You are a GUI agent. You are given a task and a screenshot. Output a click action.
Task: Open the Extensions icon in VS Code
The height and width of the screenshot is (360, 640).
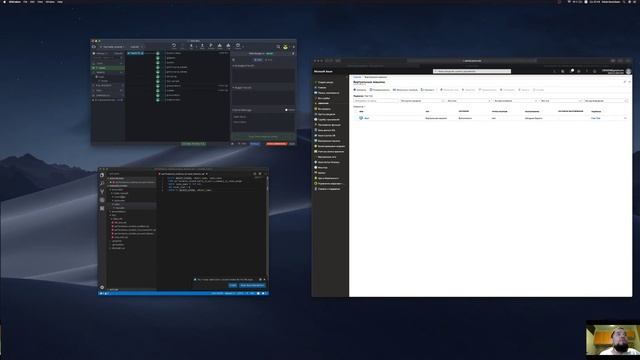pos(102,208)
